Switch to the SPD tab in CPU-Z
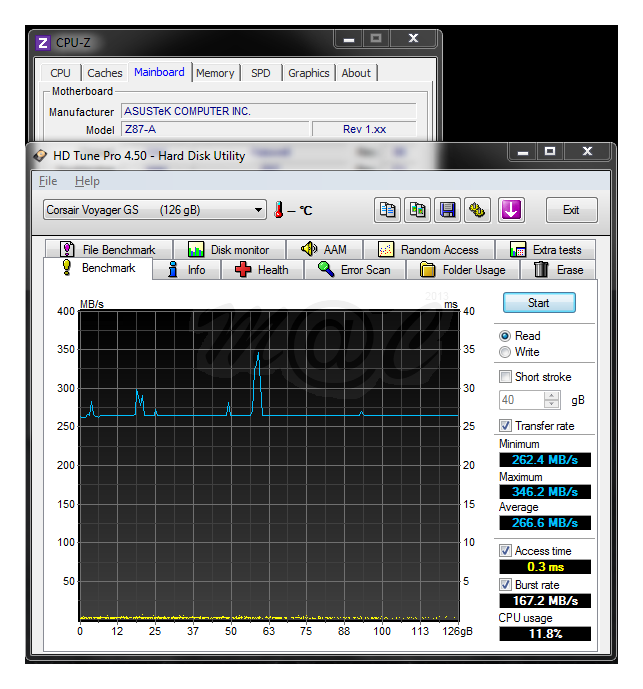The image size is (643, 689). pos(261,73)
